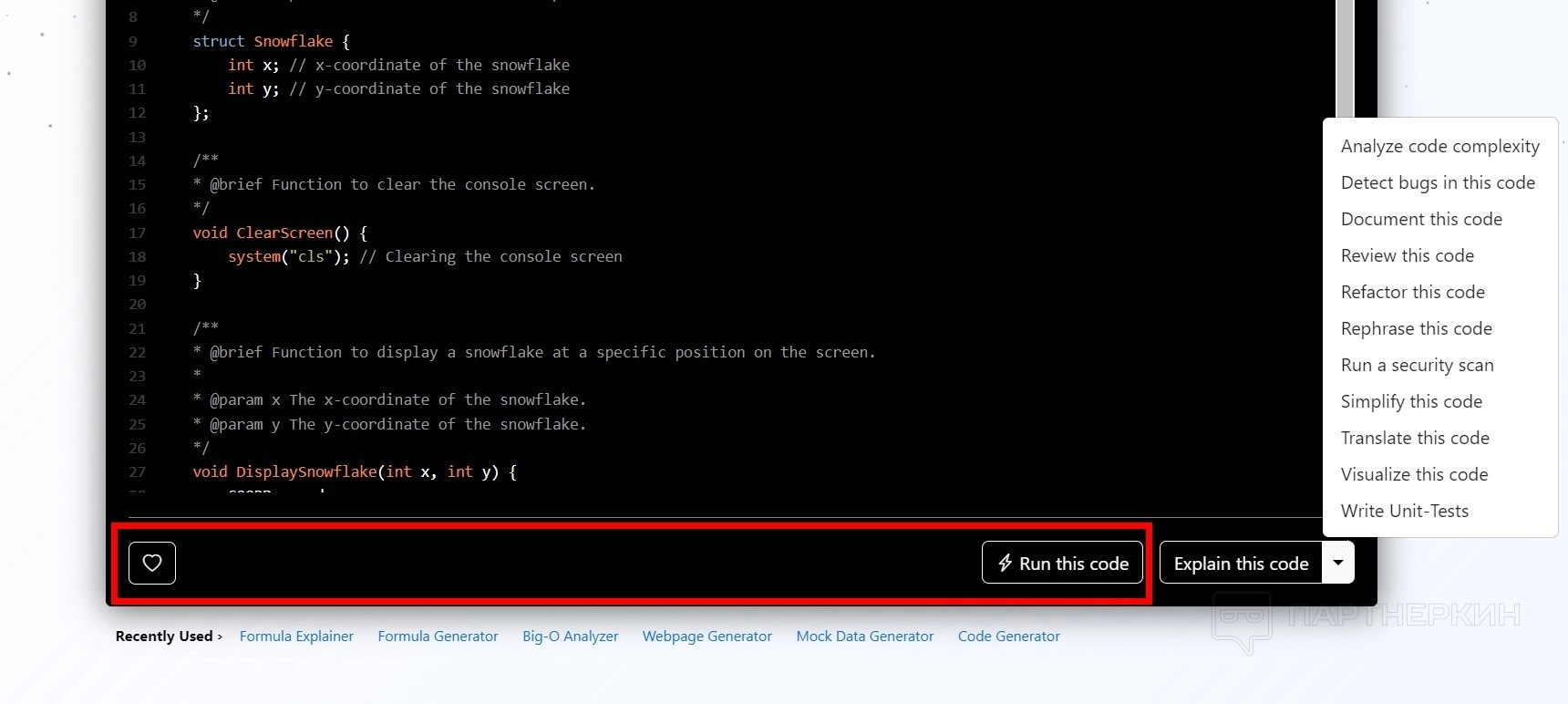Select Run a security scan
The image size is (1568, 704).
(x=1417, y=365)
